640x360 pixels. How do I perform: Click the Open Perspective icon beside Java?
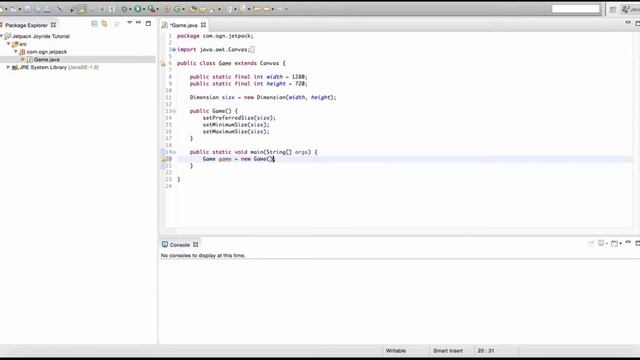click(613, 9)
